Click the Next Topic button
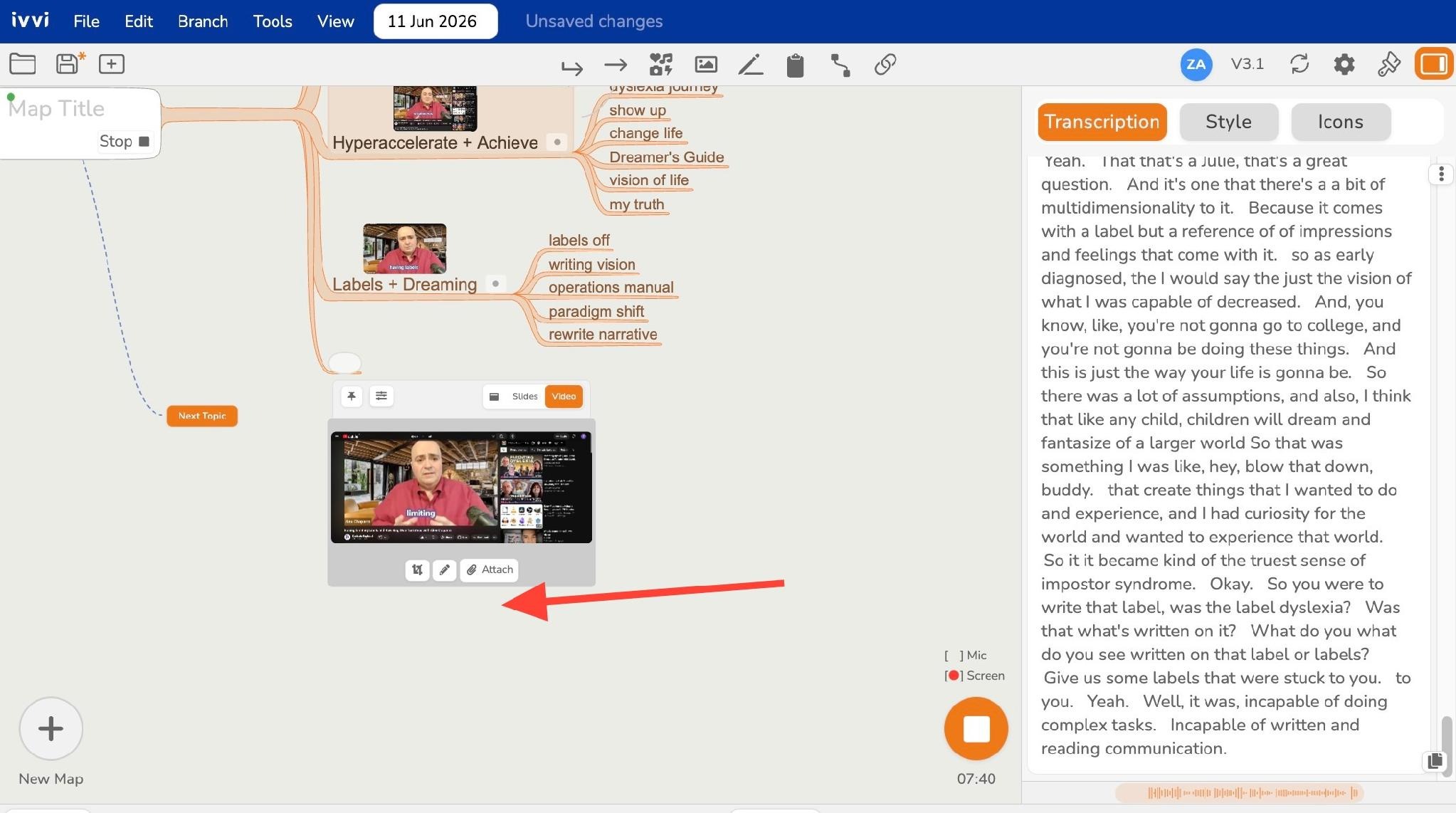1456x813 pixels. click(x=202, y=416)
